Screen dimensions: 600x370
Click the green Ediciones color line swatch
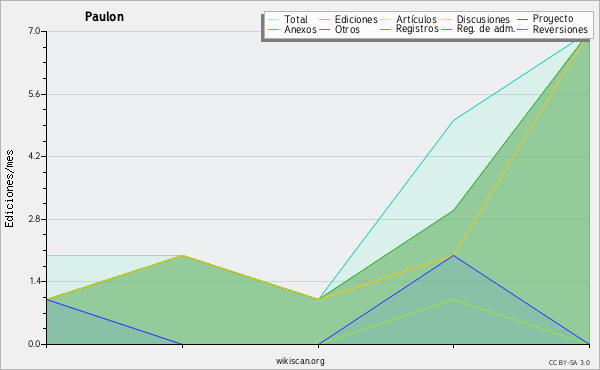324,20
